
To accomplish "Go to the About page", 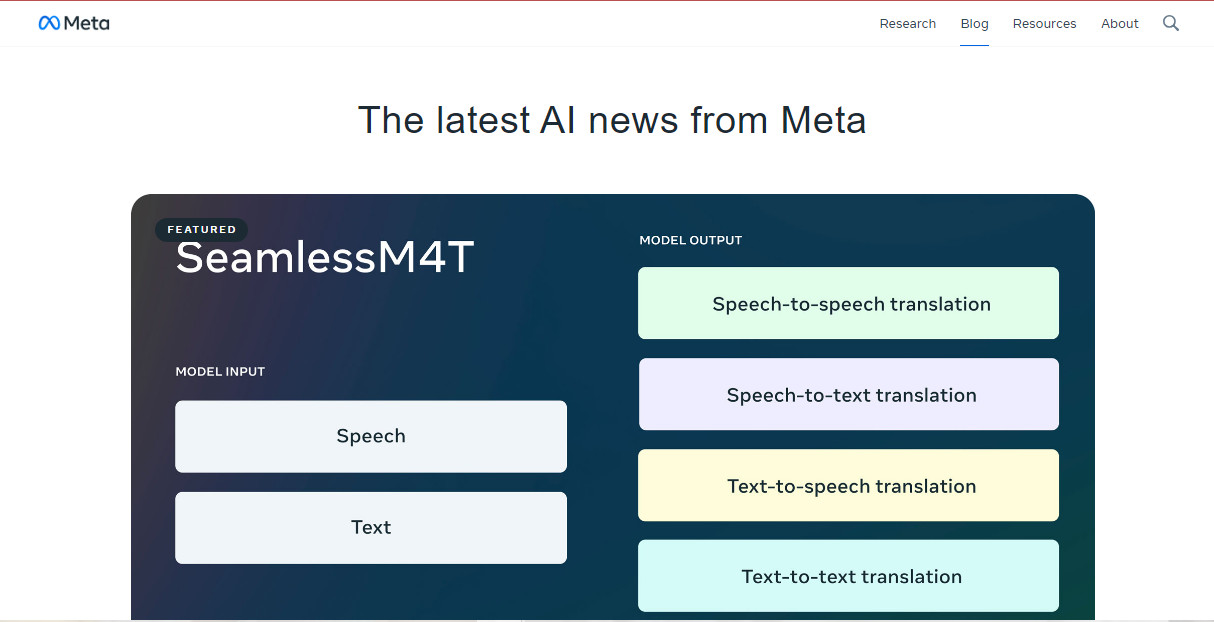I will click(1120, 24).
